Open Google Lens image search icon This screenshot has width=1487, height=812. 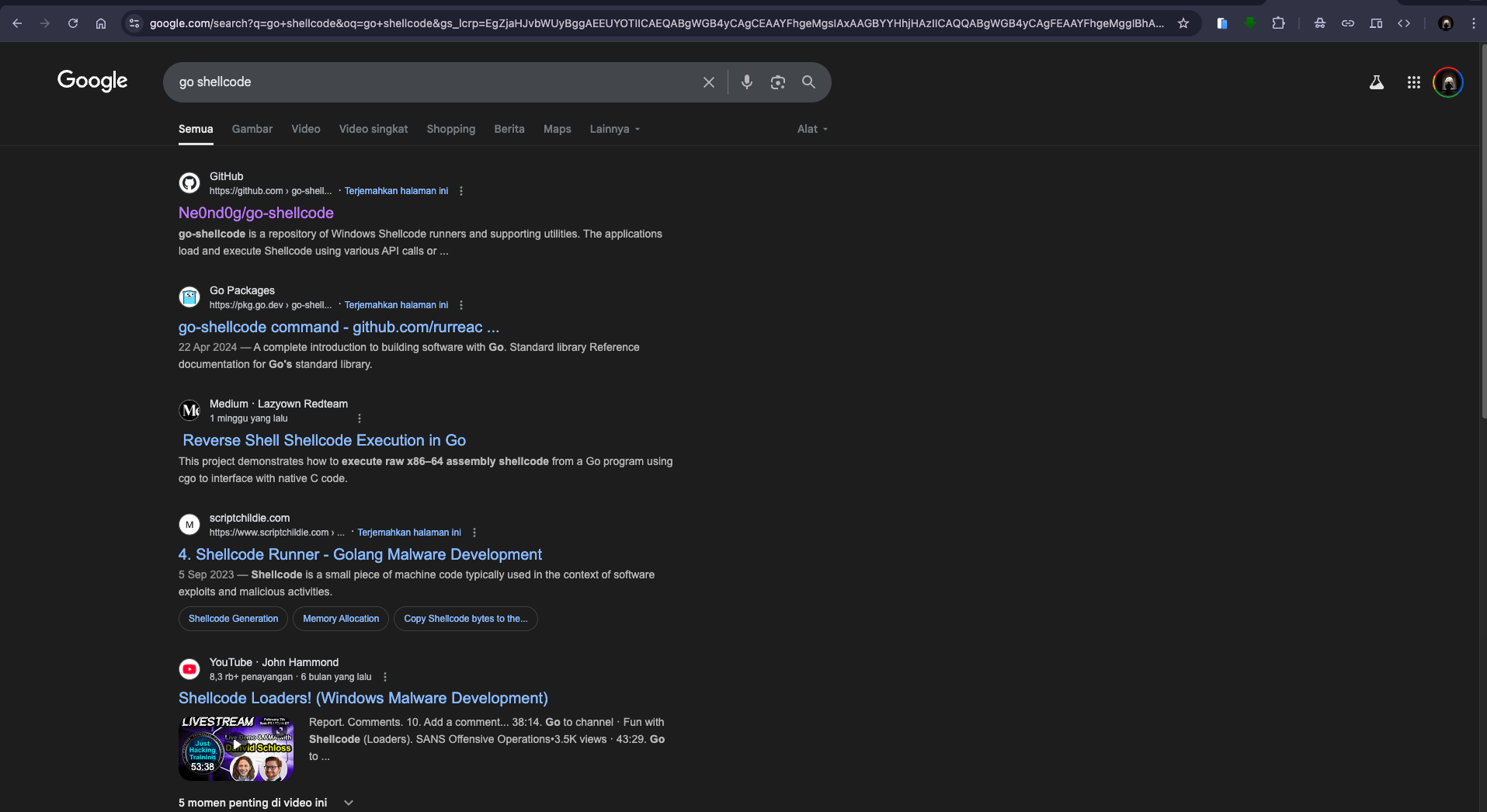pos(777,82)
